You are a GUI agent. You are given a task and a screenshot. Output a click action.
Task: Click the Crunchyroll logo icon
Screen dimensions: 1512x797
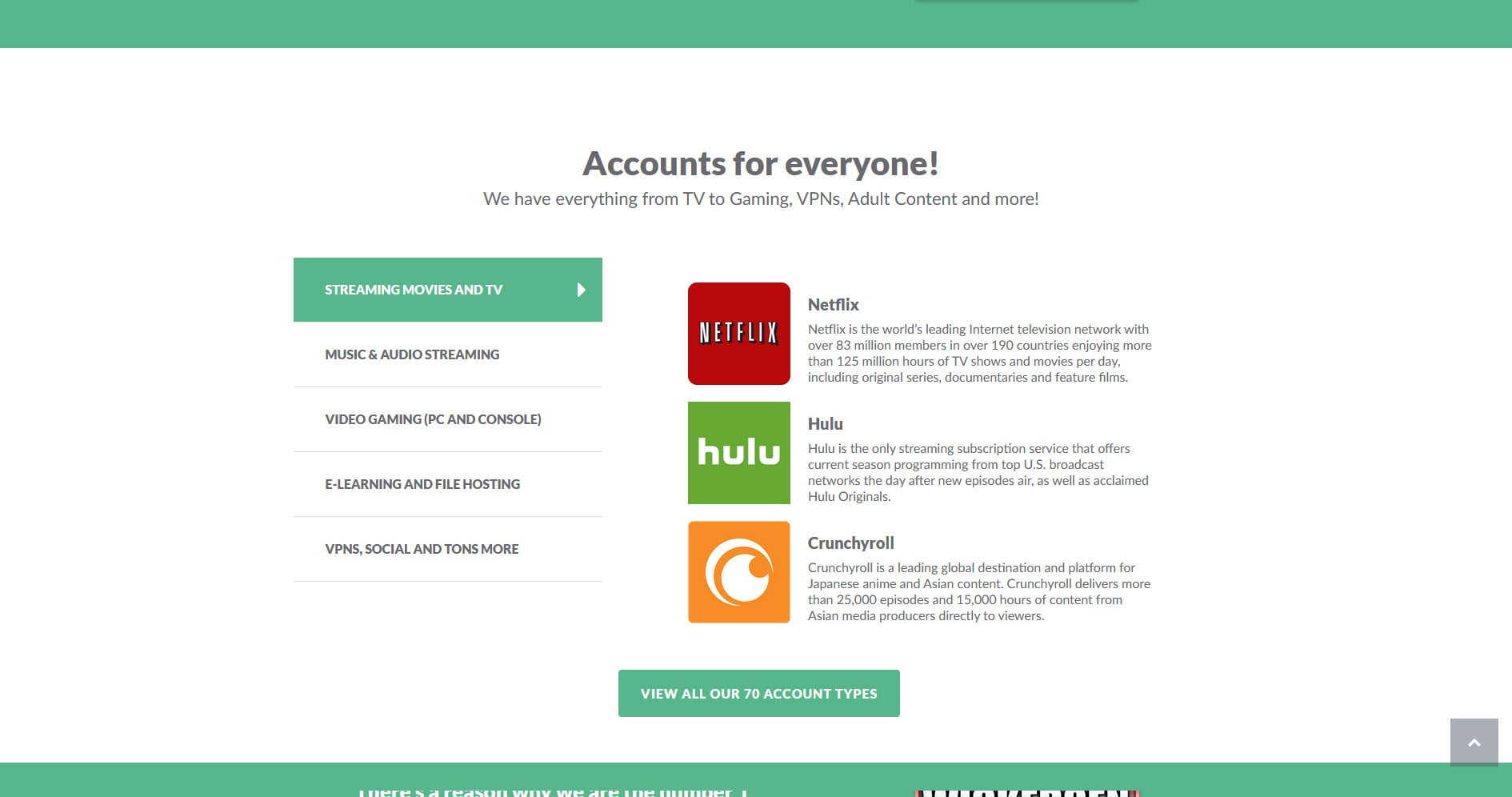click(x=739, y=572)
